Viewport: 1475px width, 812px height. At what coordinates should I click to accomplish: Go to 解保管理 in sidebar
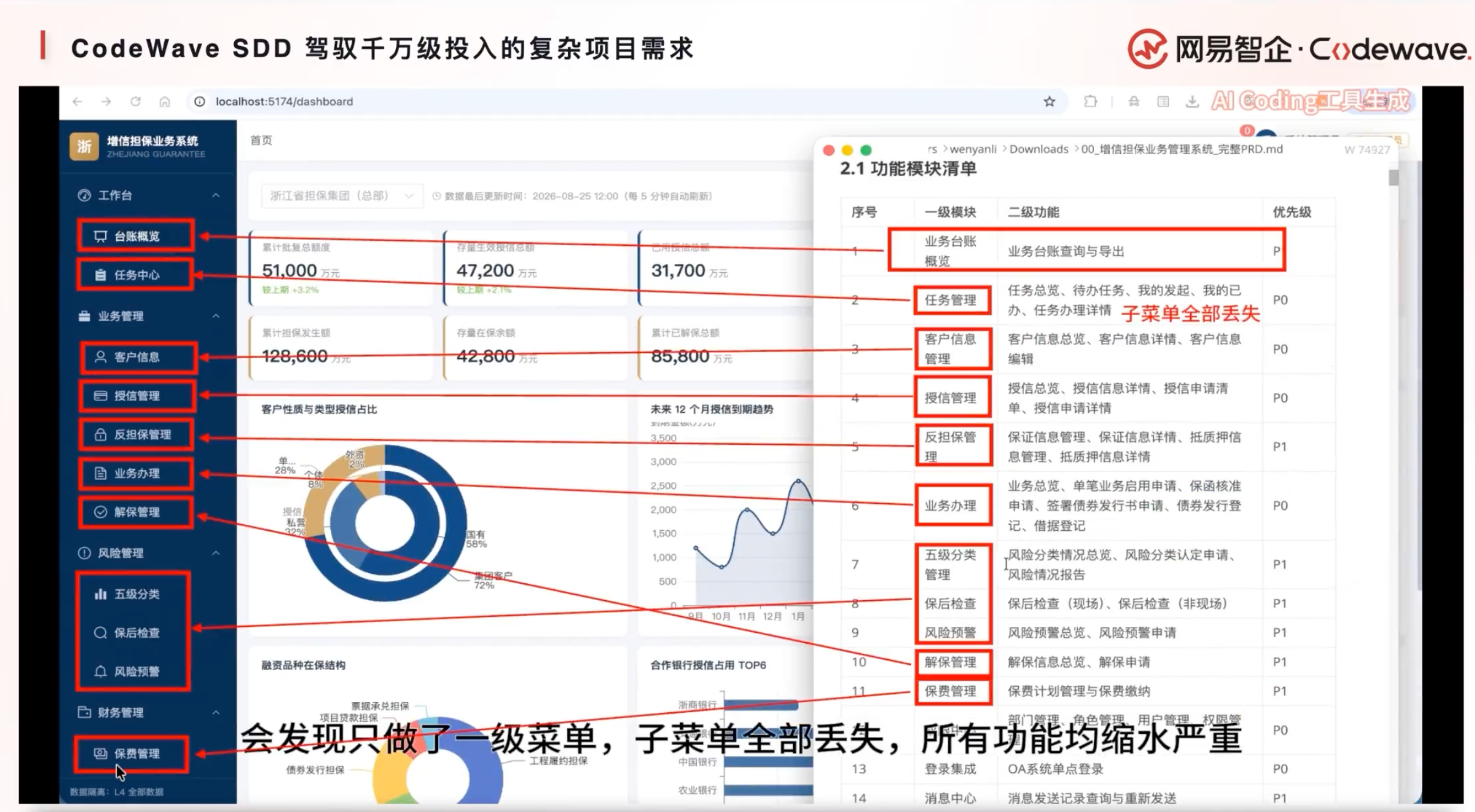click(136, 512)
